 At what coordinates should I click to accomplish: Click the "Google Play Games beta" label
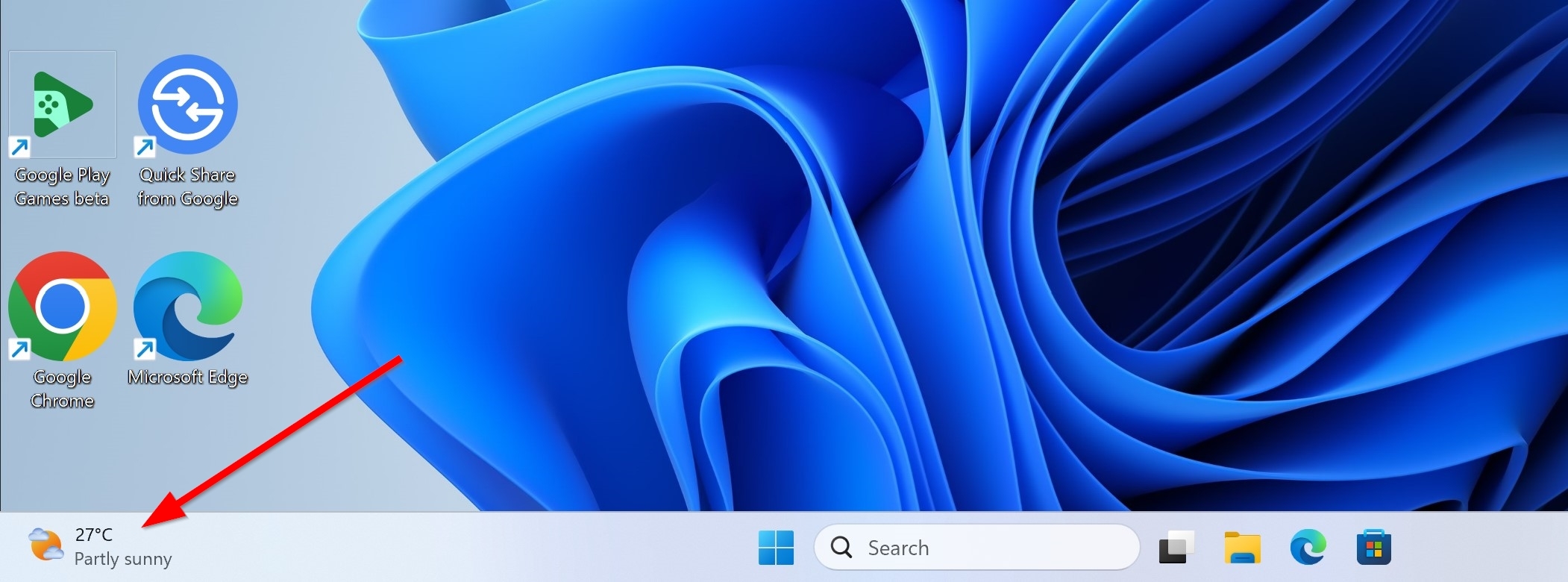[63, 187]
